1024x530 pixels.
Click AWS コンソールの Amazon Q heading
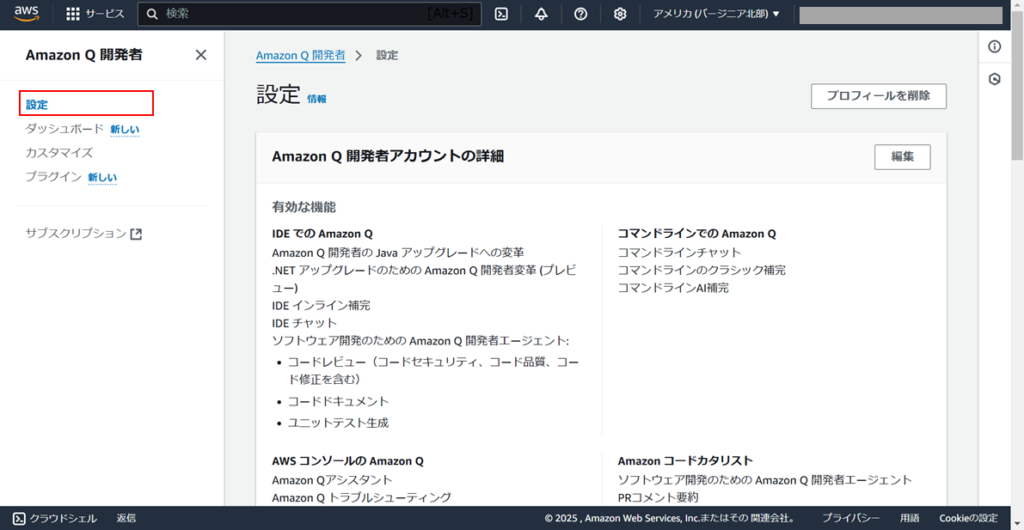click(347, 461)
